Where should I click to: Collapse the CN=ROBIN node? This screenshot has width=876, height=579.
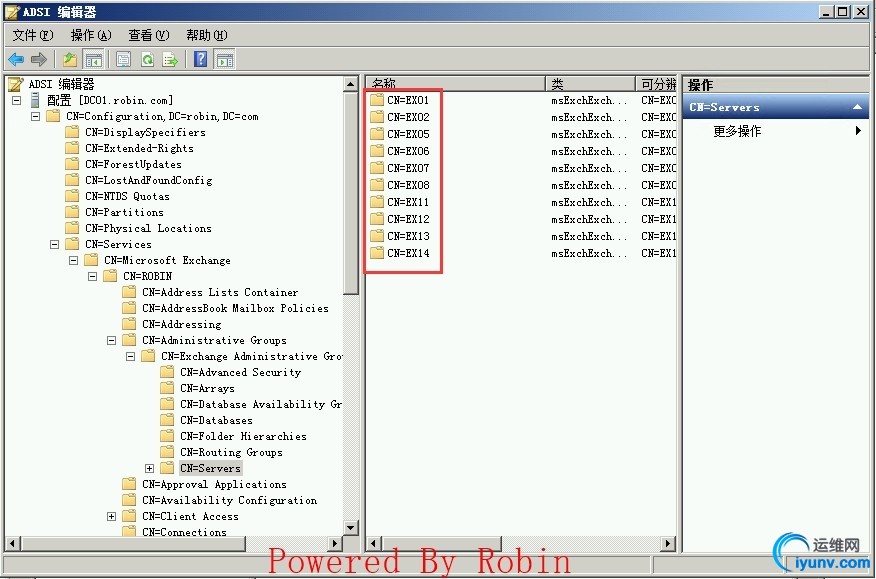click(x=93, y=276)
